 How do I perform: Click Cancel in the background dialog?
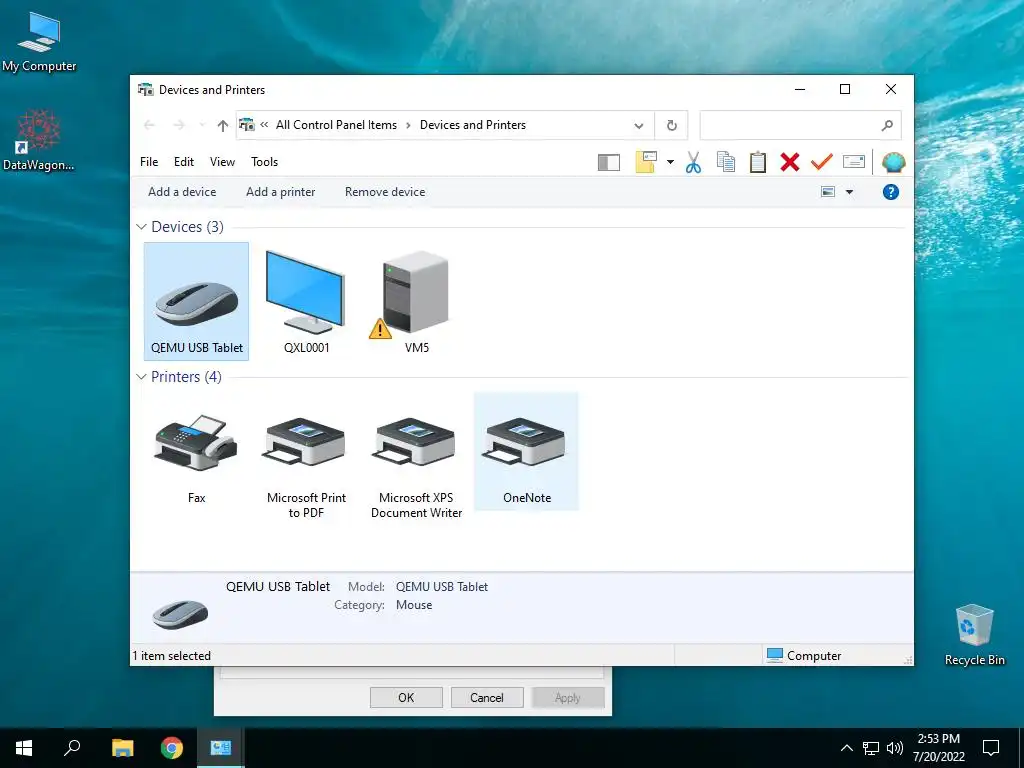(487, 697)
